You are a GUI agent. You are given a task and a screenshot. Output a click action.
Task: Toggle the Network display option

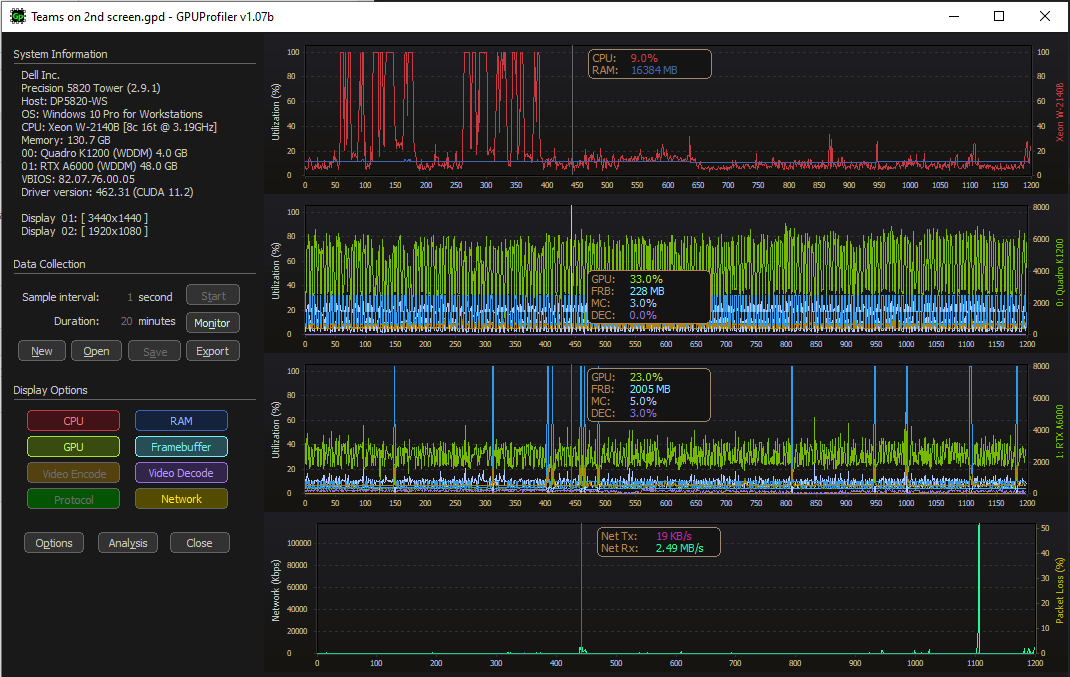pyautogui.click(x=182, y=500)
